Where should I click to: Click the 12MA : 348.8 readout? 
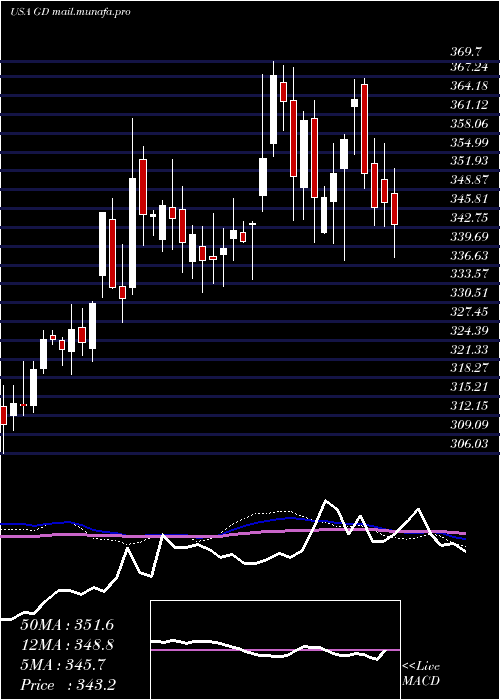67,645
